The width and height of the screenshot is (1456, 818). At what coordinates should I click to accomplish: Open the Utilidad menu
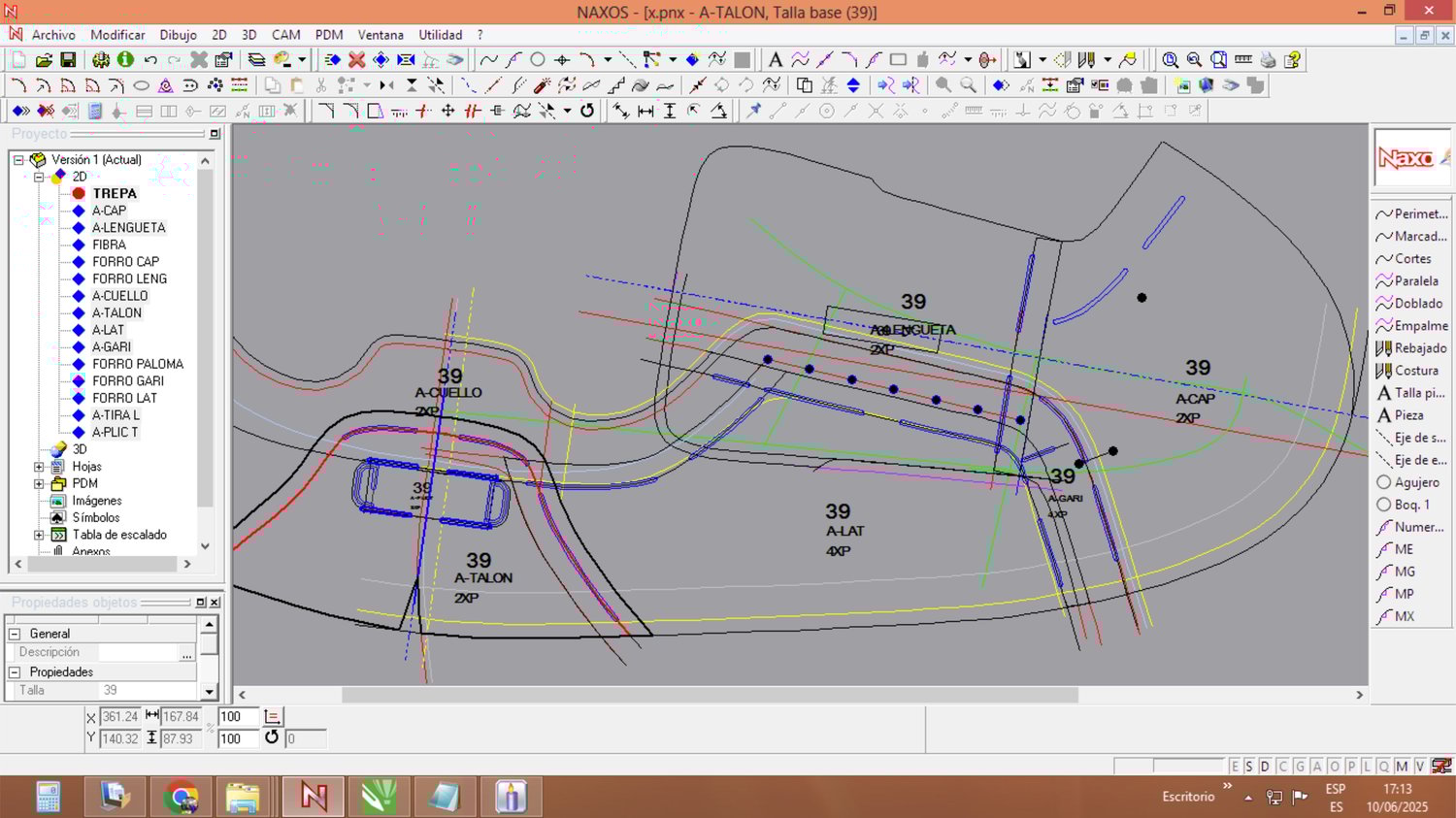pos(440,35)
